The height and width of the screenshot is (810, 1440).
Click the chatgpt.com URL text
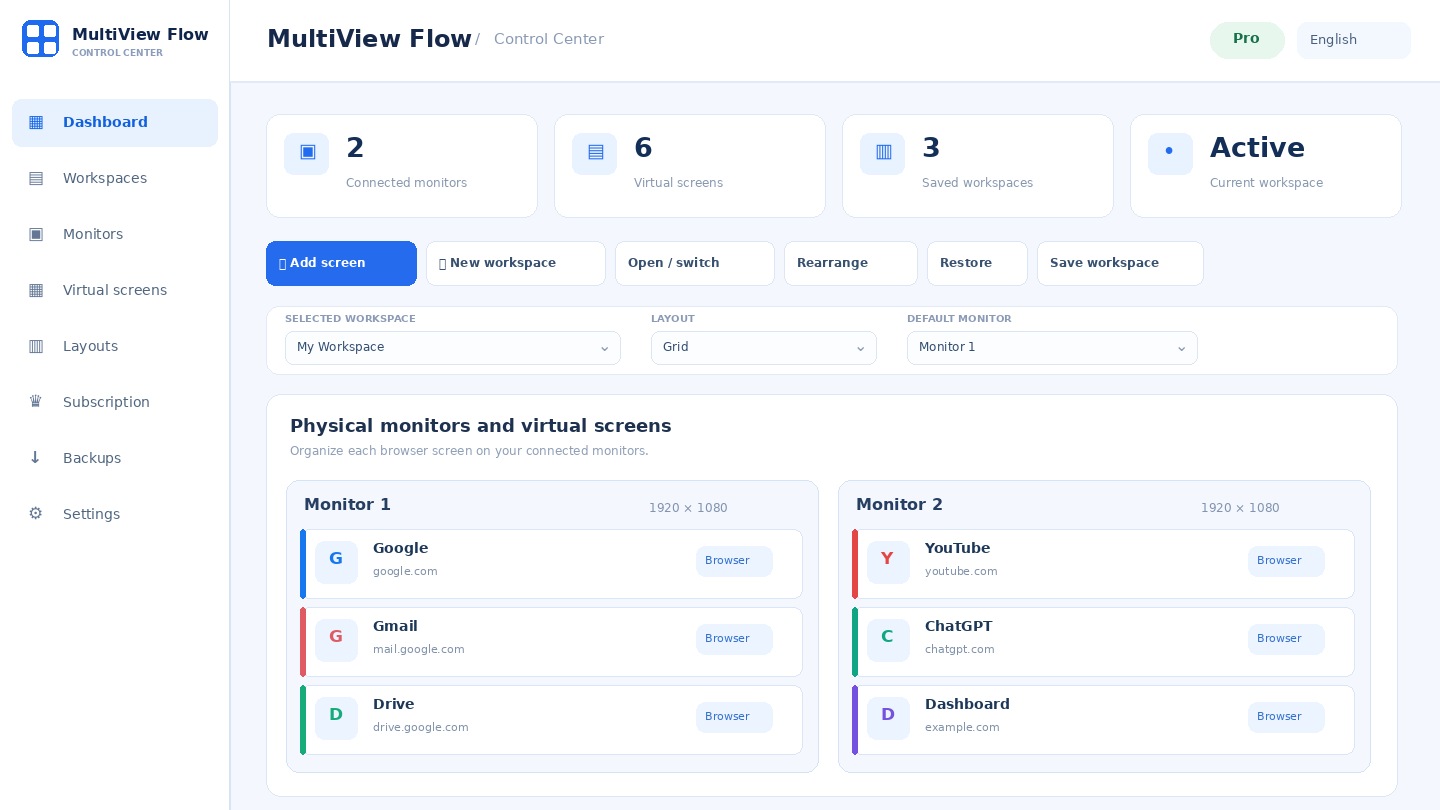coord(960,650)
